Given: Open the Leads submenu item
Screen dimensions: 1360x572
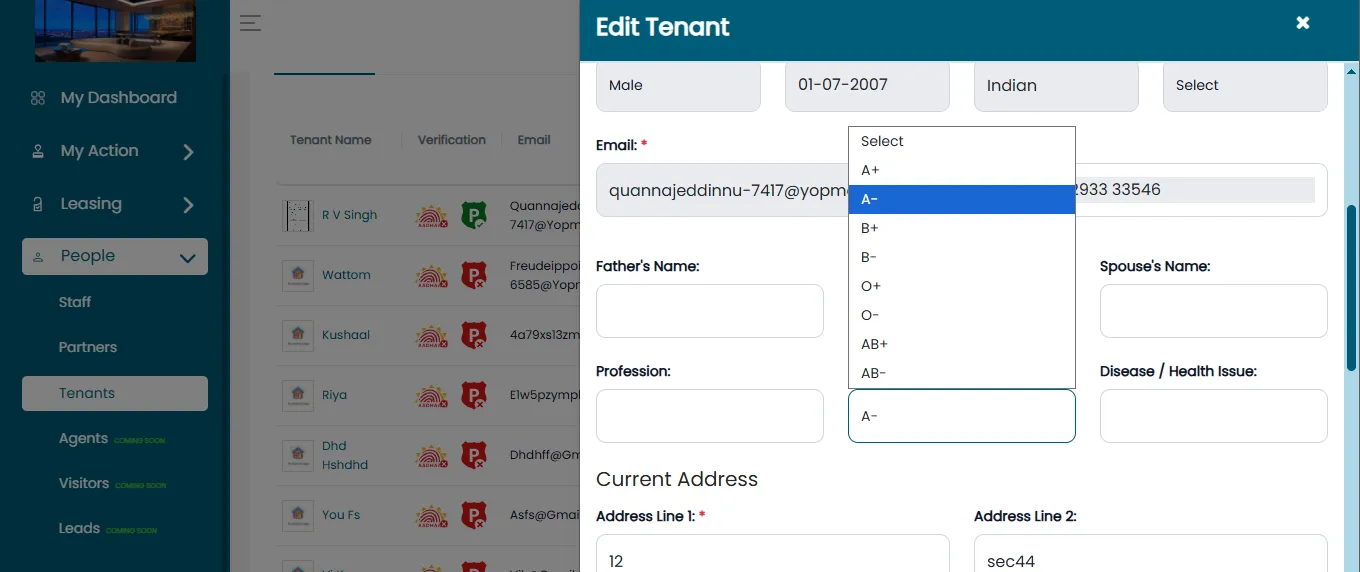Looking at the screenshot, I should (x=79, y=528).
